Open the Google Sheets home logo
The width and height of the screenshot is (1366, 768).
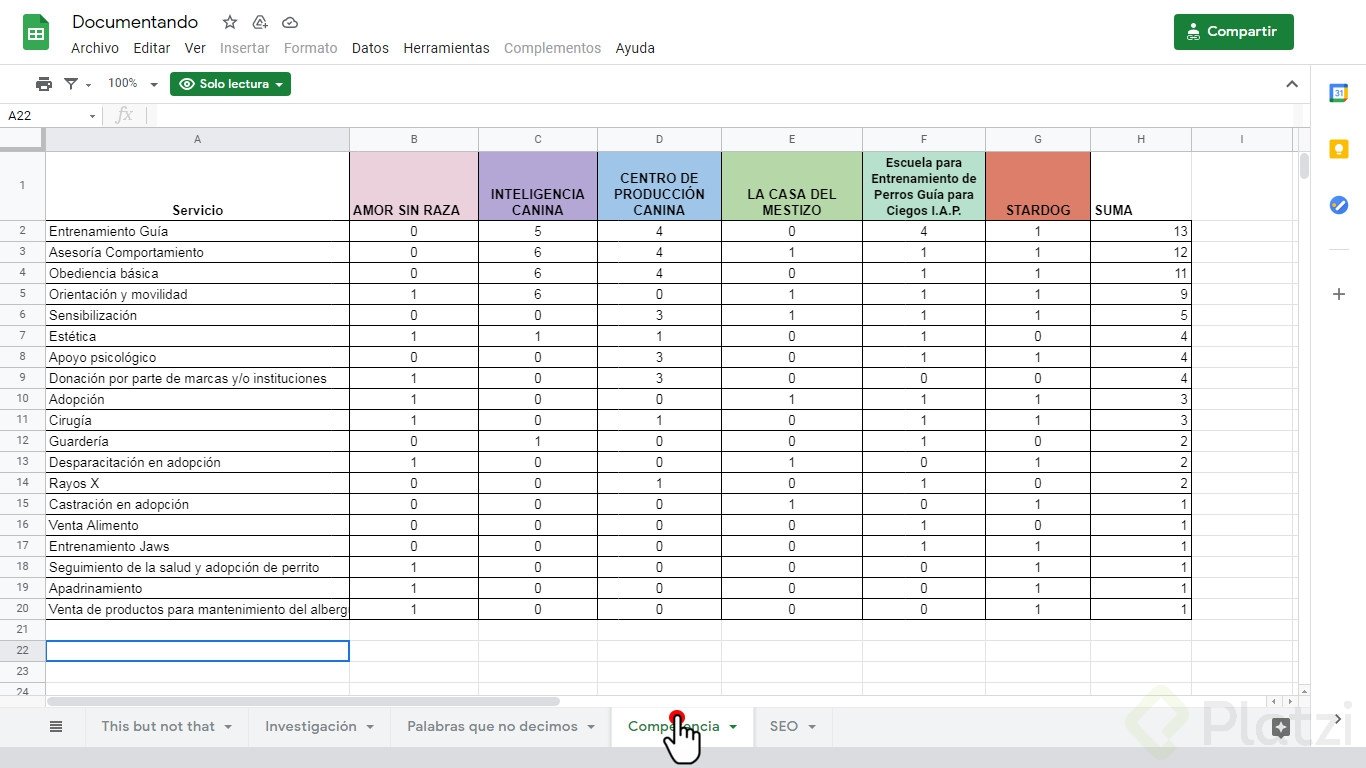[x=36, y=32]
